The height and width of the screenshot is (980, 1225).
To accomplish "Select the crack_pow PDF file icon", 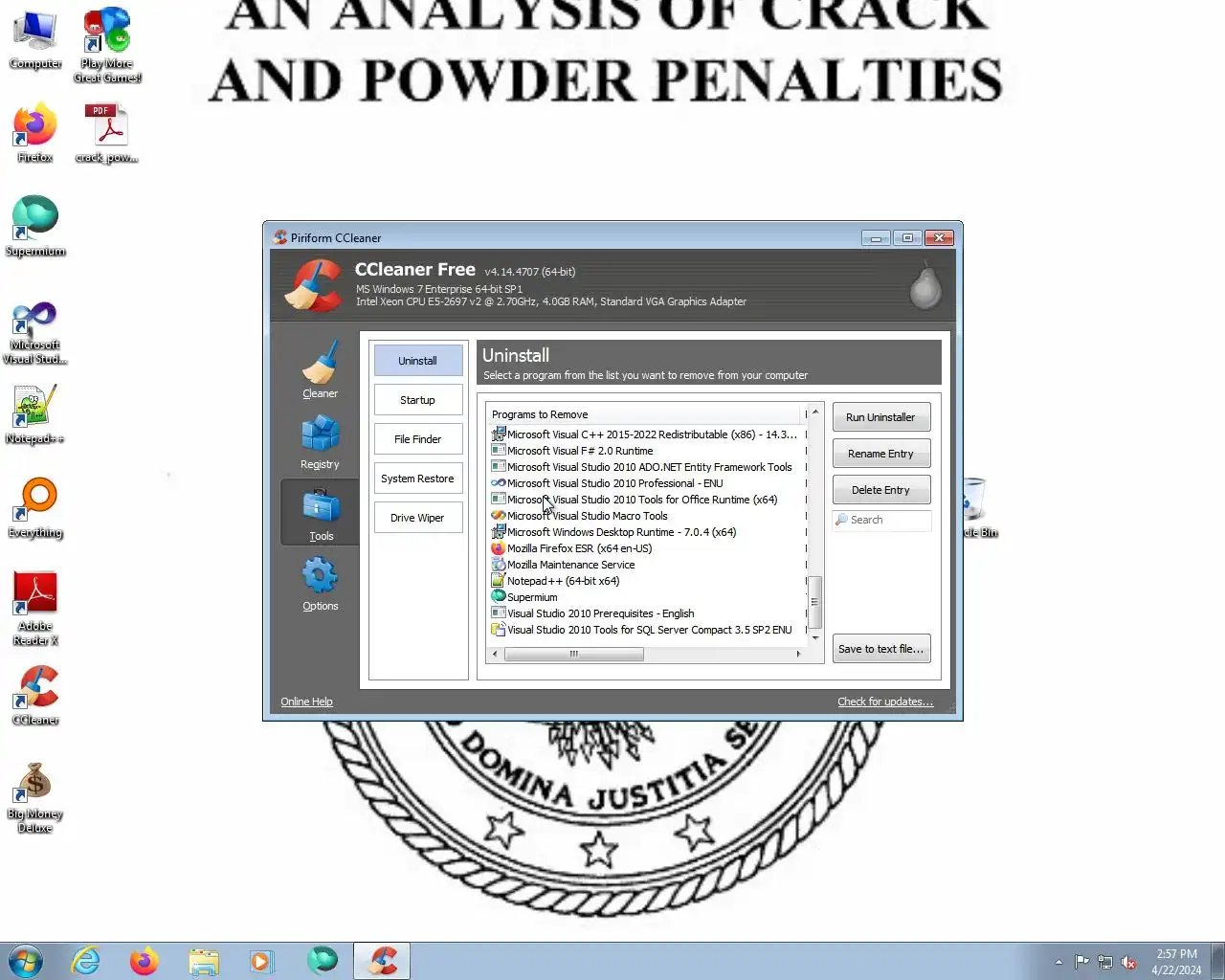I will coord(107,134).
